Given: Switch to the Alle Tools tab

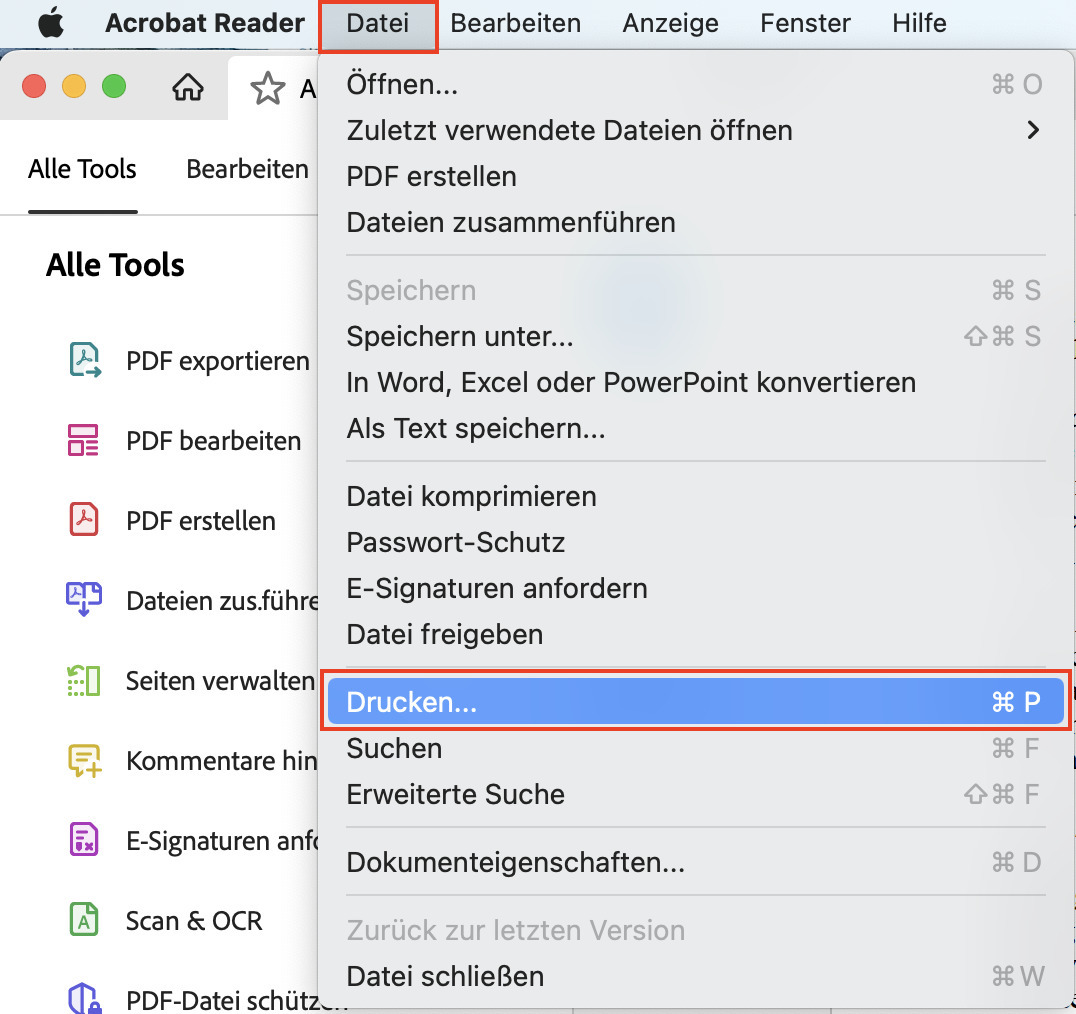Looking at the screenshot, I should point(82,169).
